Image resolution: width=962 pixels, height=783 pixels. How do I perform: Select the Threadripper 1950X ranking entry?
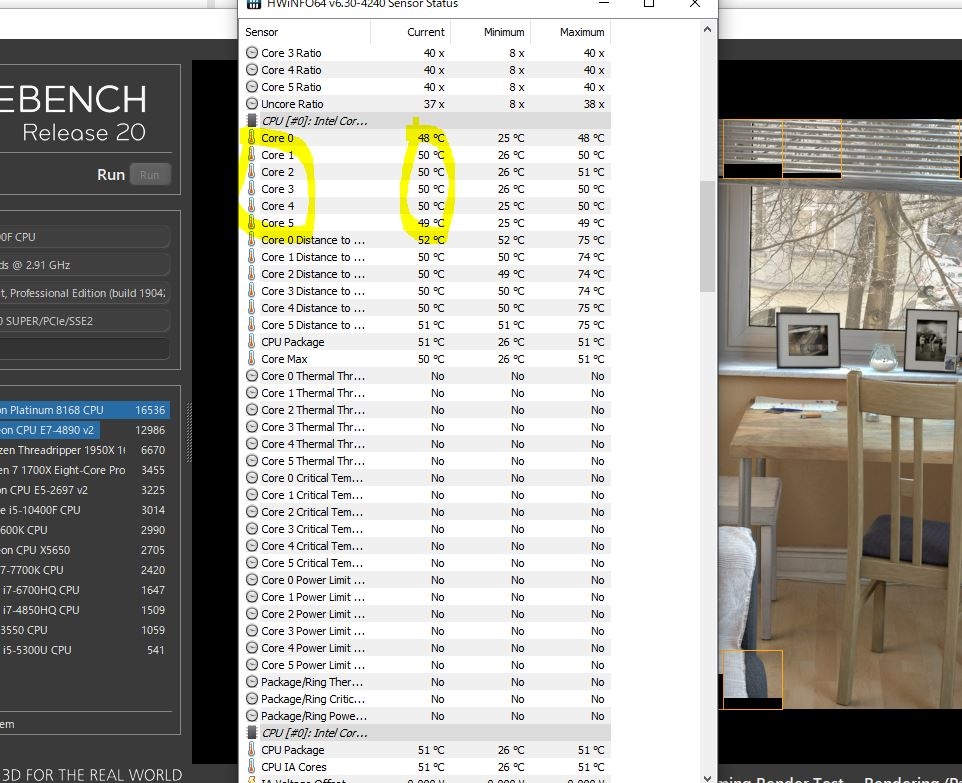[x=84, y=450]
